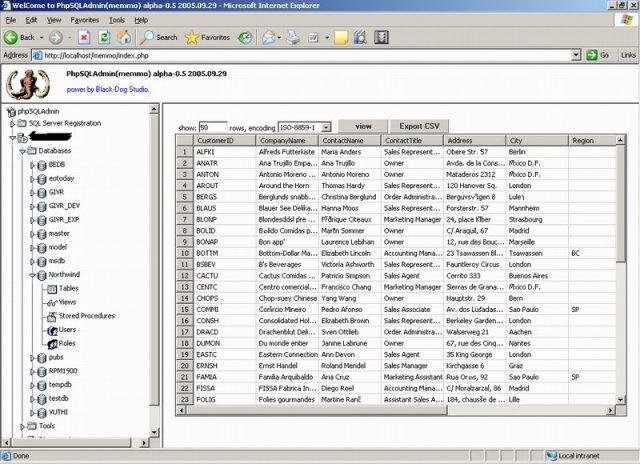Click the show rows input field
The height and width of the screenshot is (464, 640).
[212, 128]
